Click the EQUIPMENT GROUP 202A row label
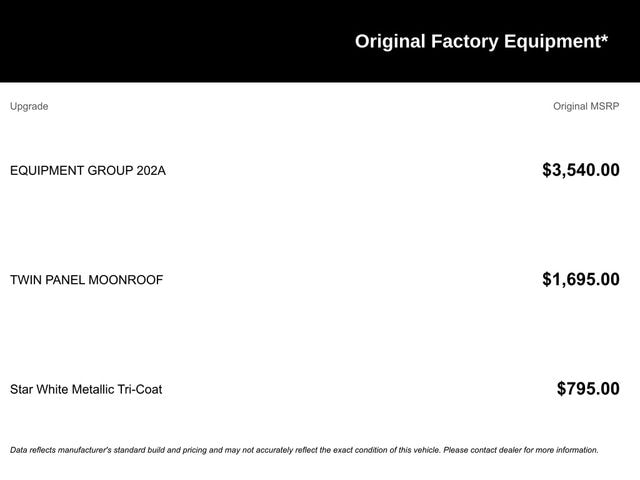The image size is (640, 480). click(88, 170)
